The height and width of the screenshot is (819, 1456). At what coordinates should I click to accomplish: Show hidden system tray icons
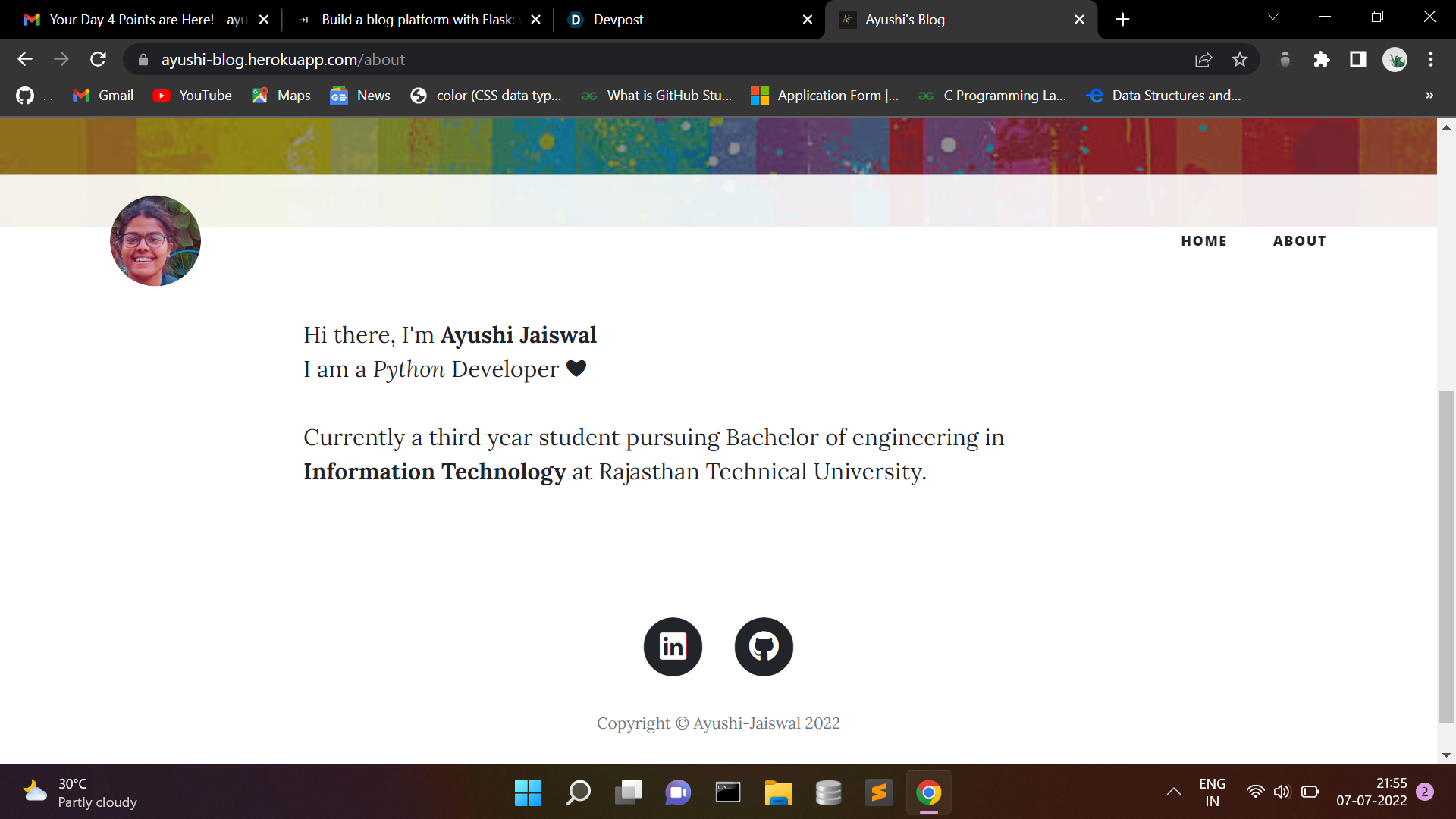(1173, 792)
